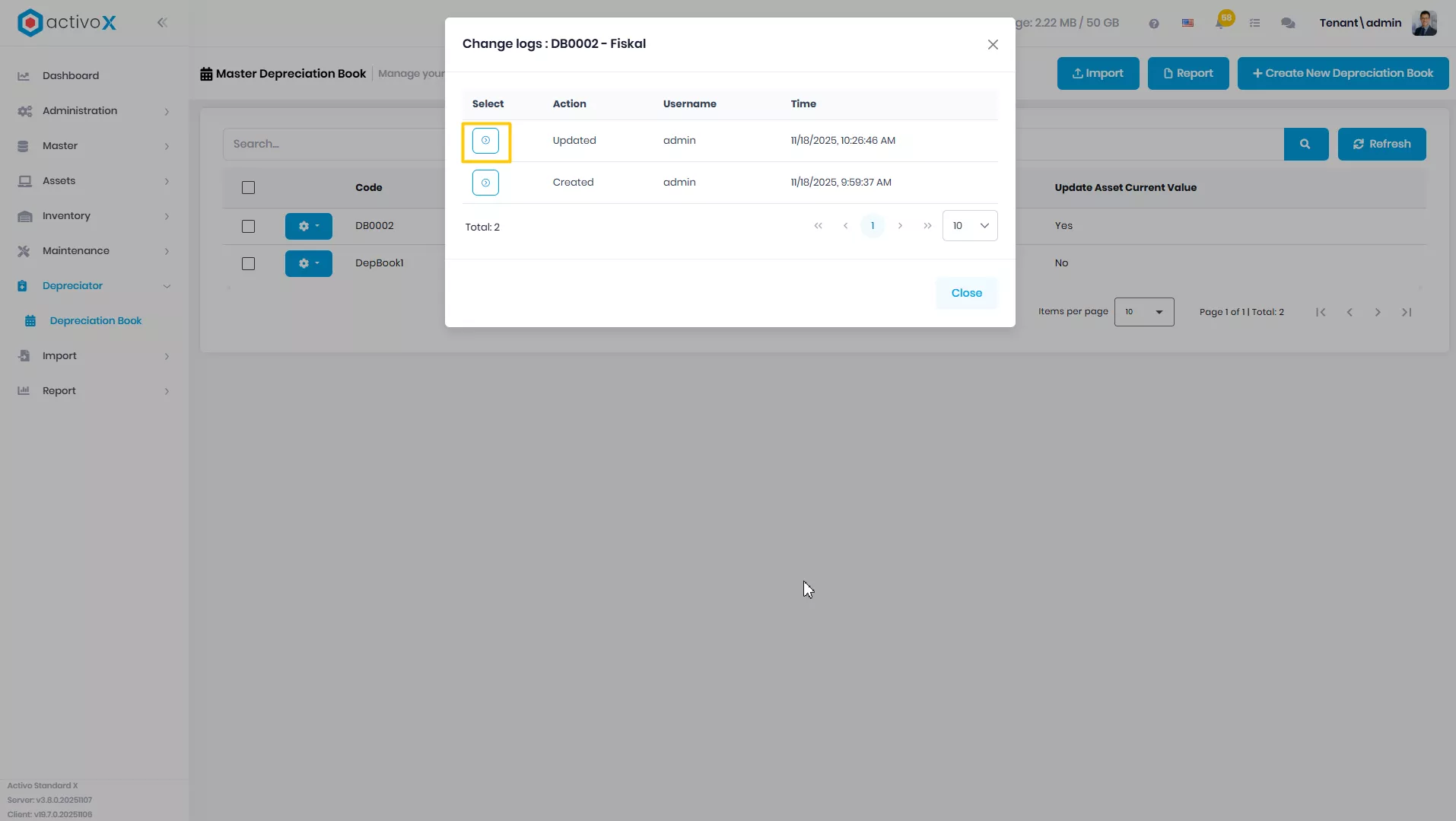Close the Change logs dialog with X
Image resolution: width=1456 pixels, height=821 pixels.
993,45
